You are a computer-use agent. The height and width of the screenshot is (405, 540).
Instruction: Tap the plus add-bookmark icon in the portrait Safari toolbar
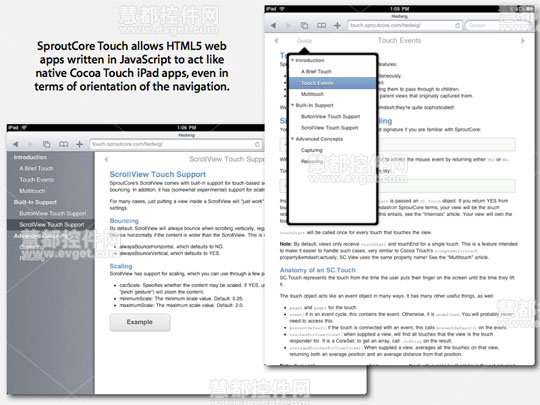(x=337, y=25)
